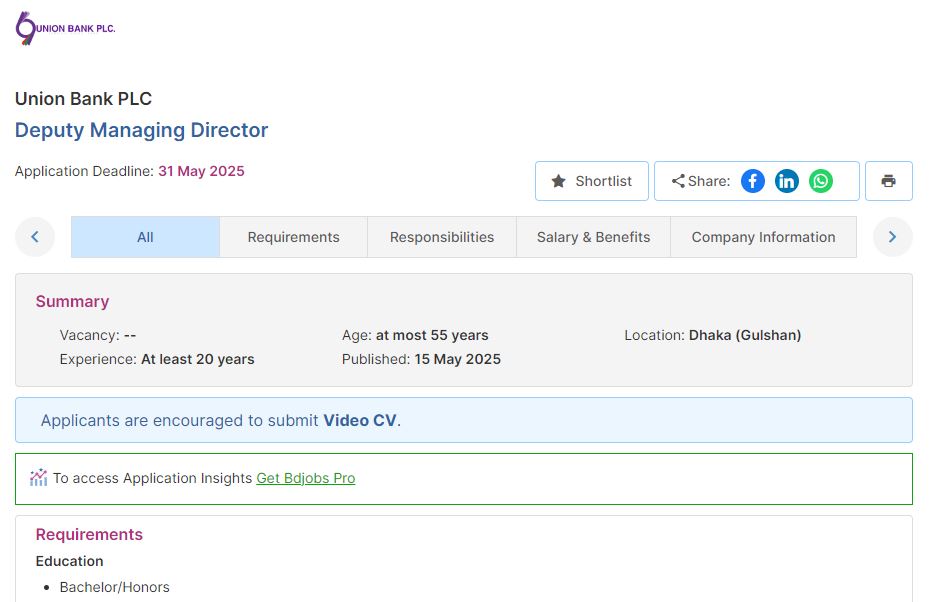Share the job on Facebook
The image size is (932, 602).
[752, 181]
